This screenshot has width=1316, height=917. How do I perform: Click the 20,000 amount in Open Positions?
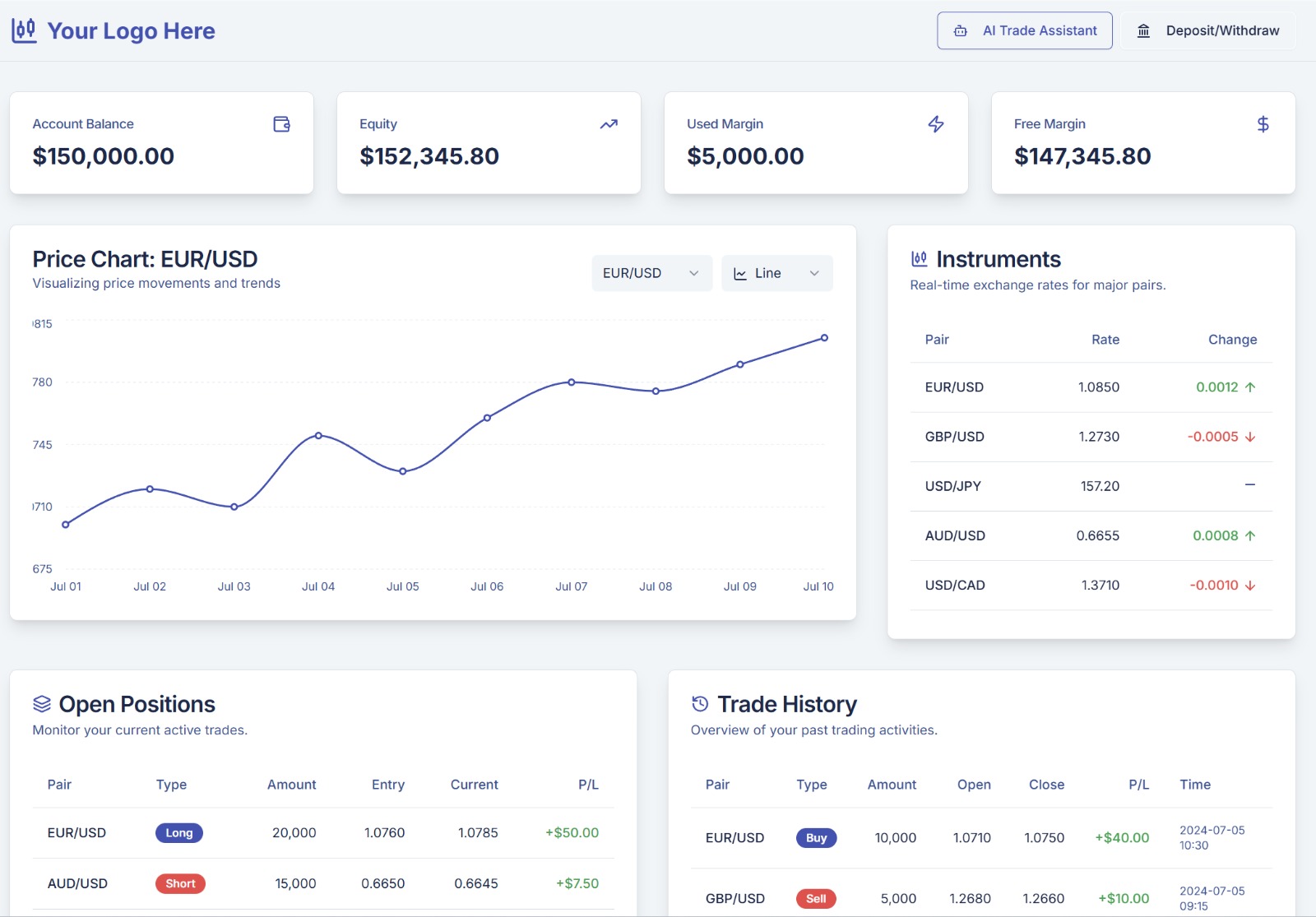(x=294, y=833)
